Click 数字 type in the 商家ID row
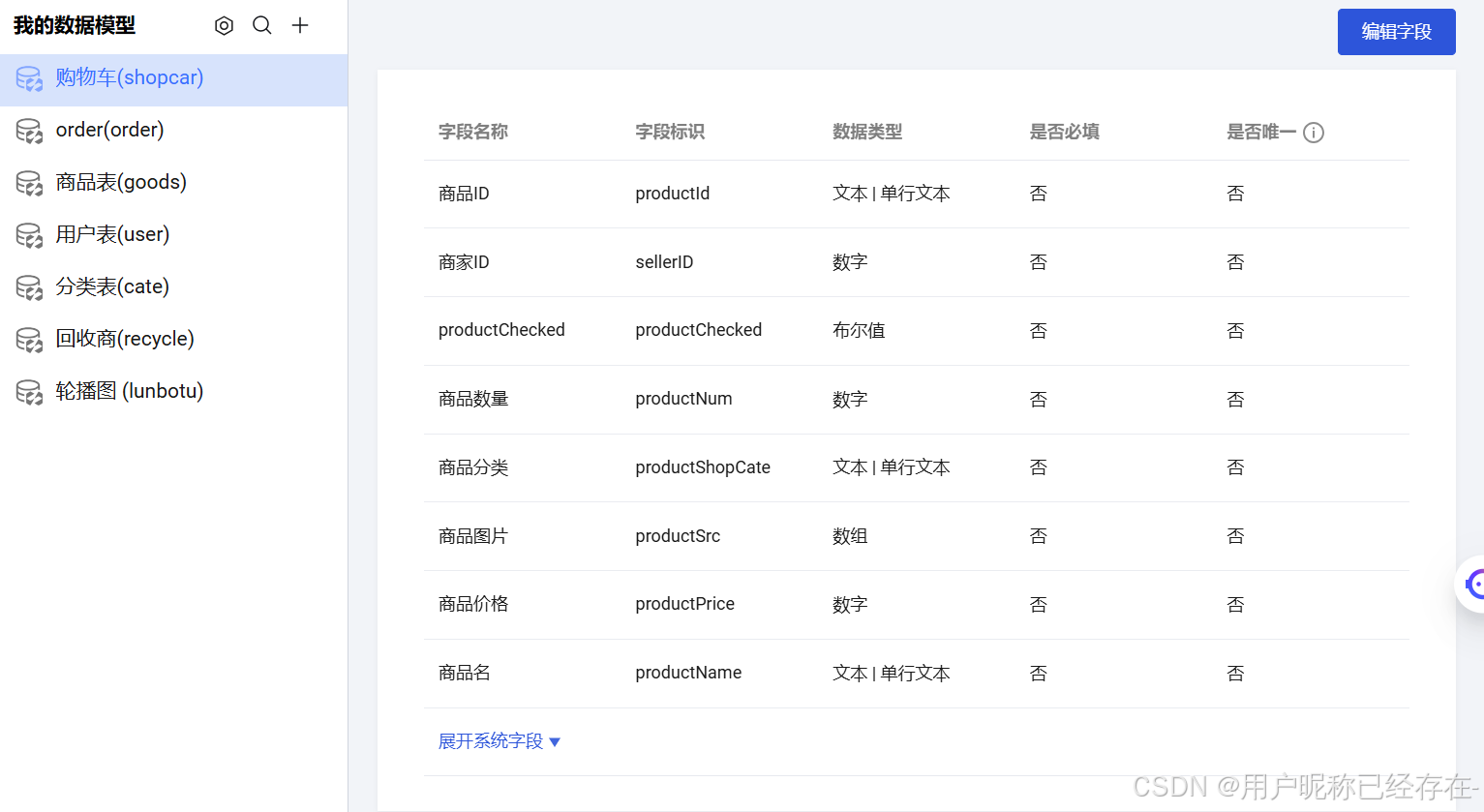Image resolution: width=1484 pixels, height=812 pixels. coord(850,262)
